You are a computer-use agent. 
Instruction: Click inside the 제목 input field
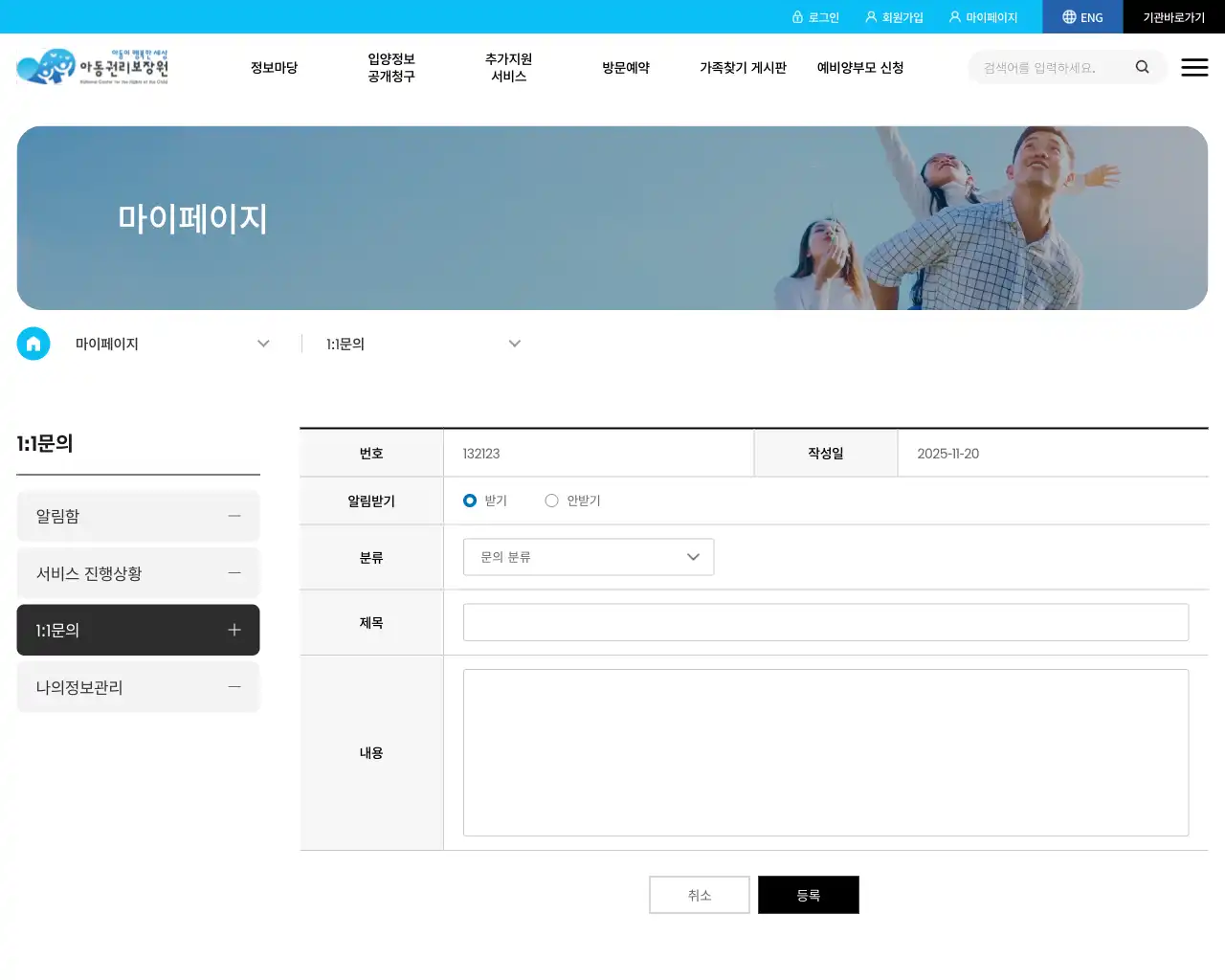pyautogui.click(x=825, y=621)
